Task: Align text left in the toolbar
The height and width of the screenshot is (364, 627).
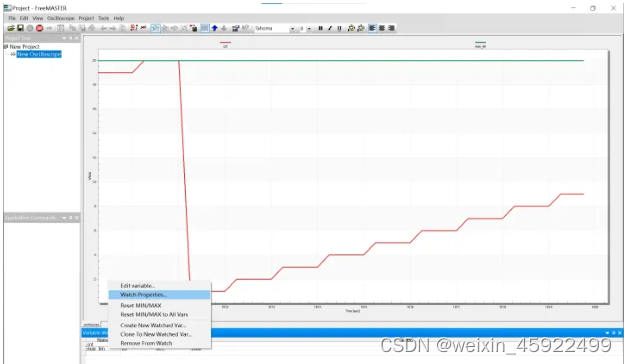Action: (372, 28)
